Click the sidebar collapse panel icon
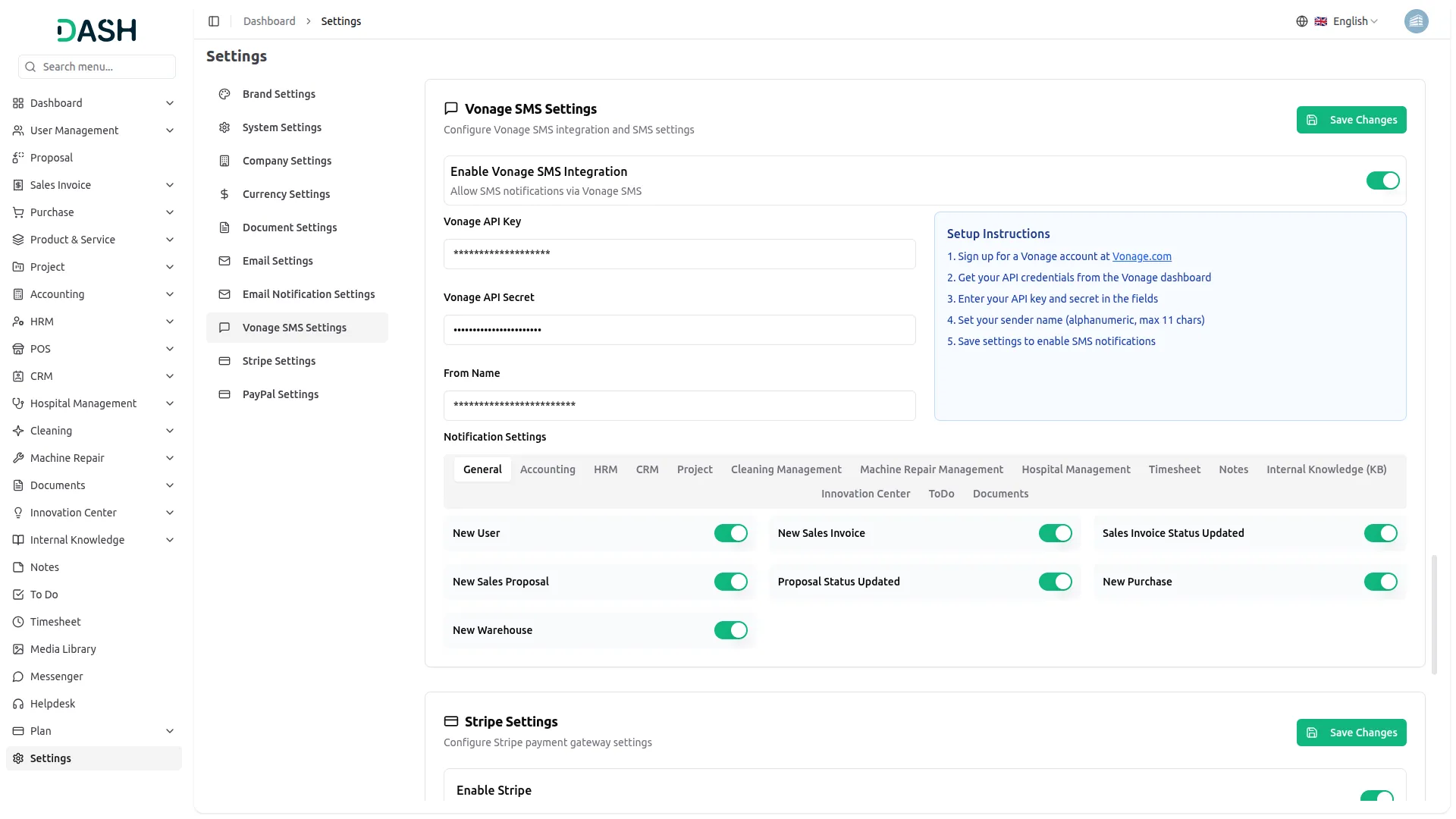The width and height of the screenshot is (1456, 819). tap(214, 21)
